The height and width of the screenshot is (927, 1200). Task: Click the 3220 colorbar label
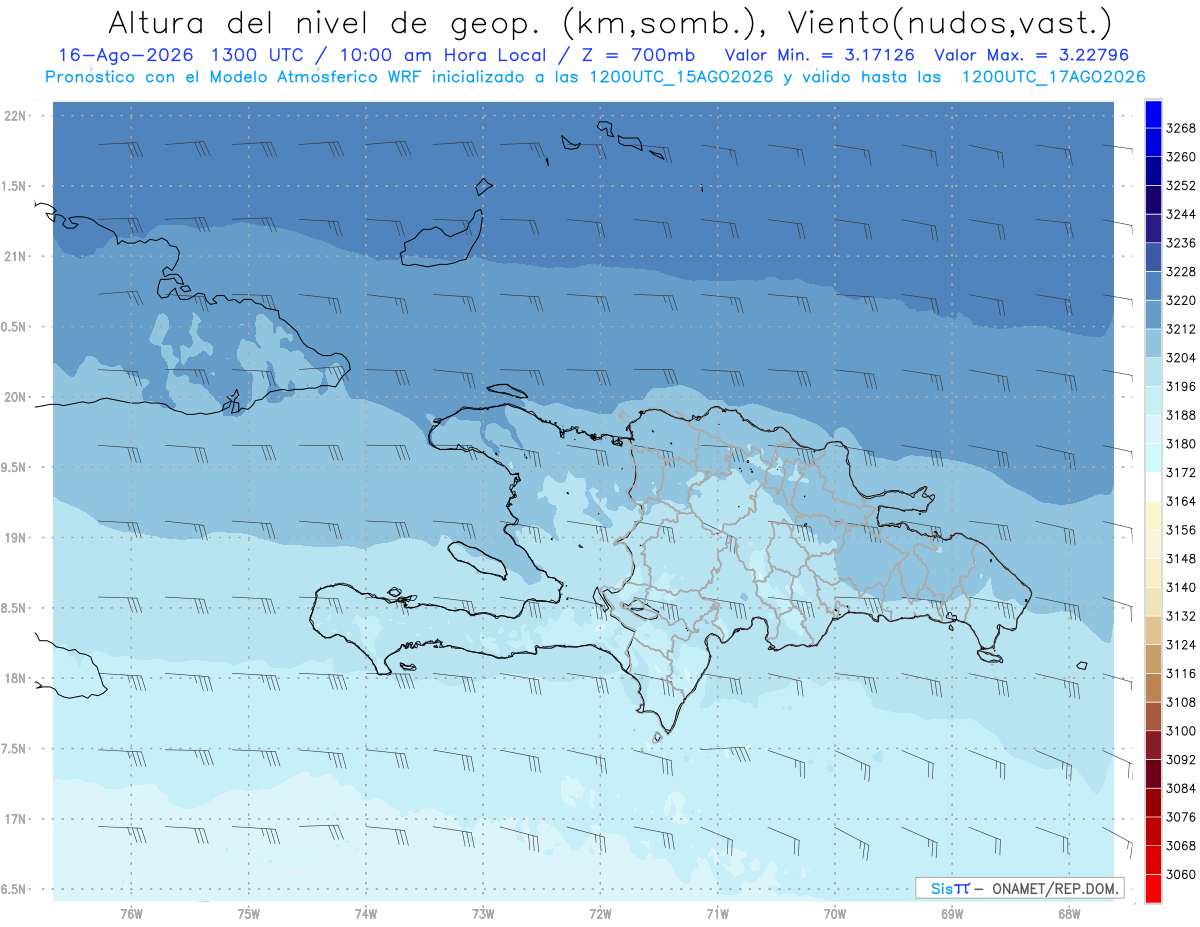tap(1181, 300)
